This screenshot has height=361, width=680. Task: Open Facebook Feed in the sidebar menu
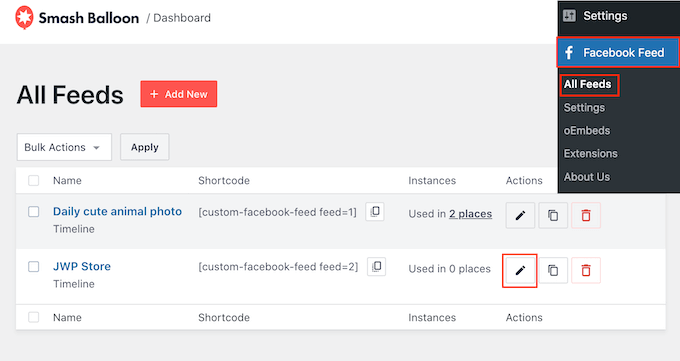[x=618, y=53]
